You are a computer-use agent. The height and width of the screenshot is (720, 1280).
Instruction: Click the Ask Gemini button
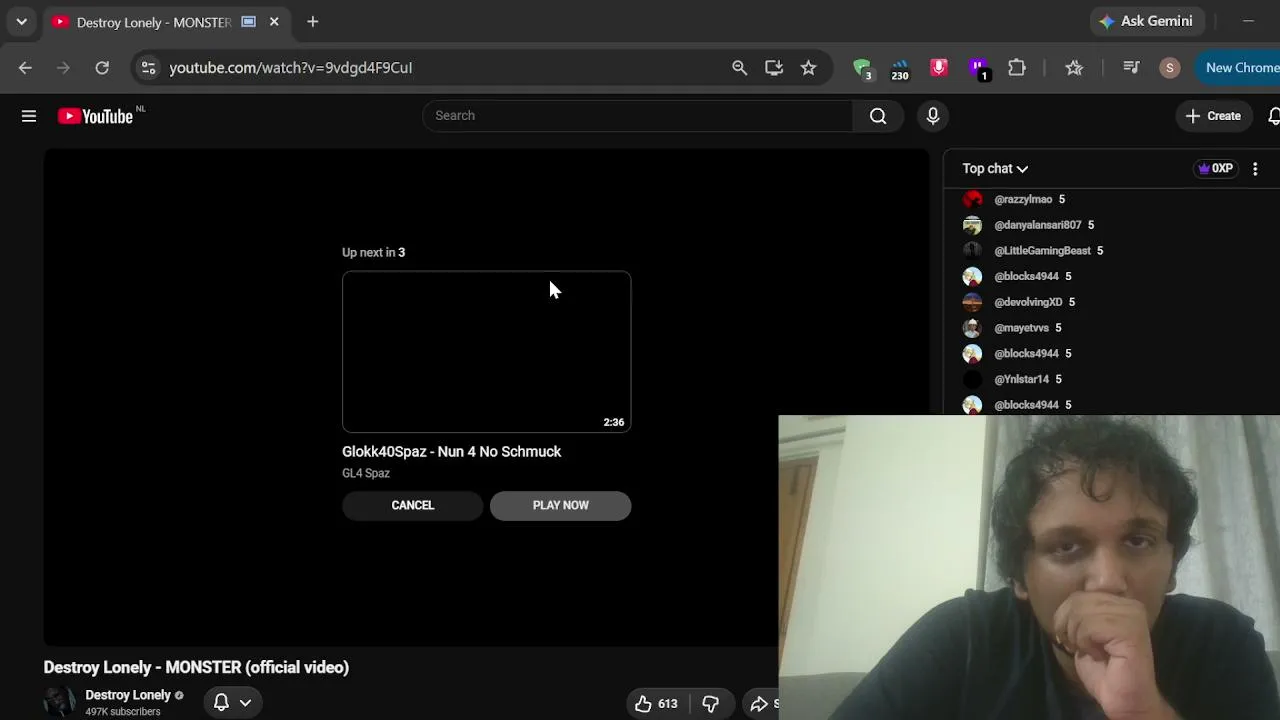point(1146,21)
